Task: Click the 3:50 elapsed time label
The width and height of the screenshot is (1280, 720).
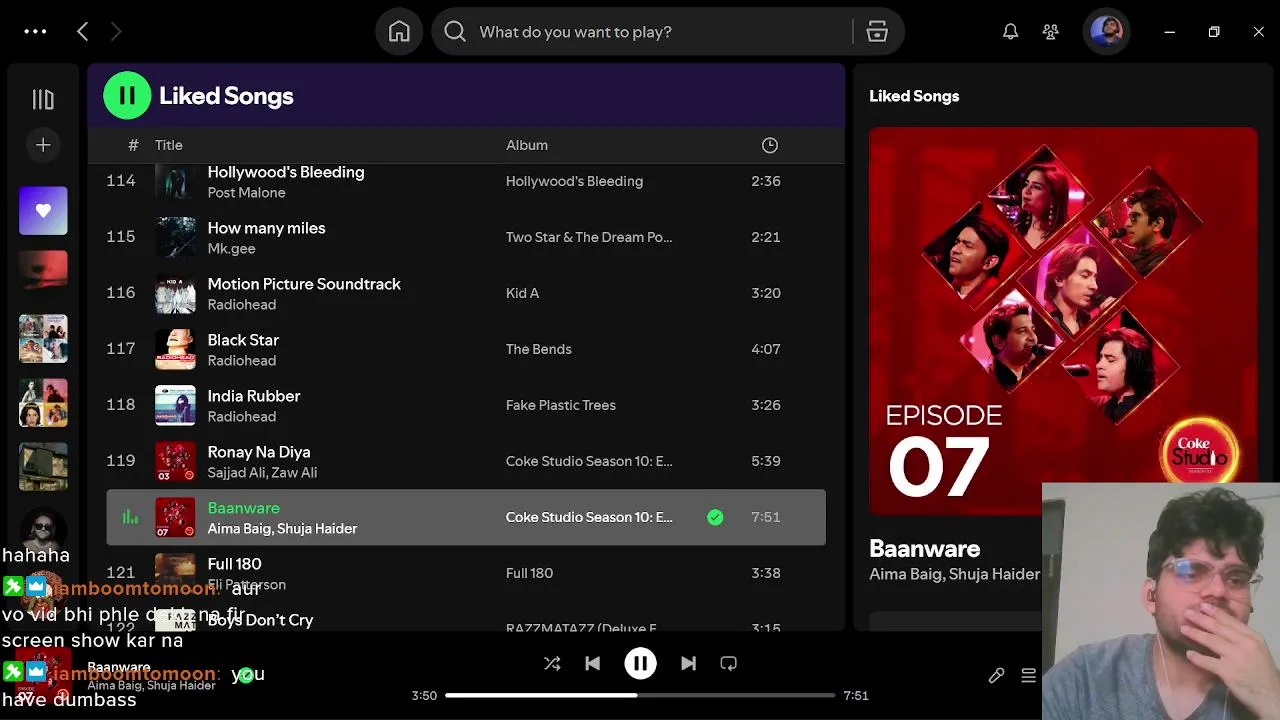Action: tap(424, 695)
